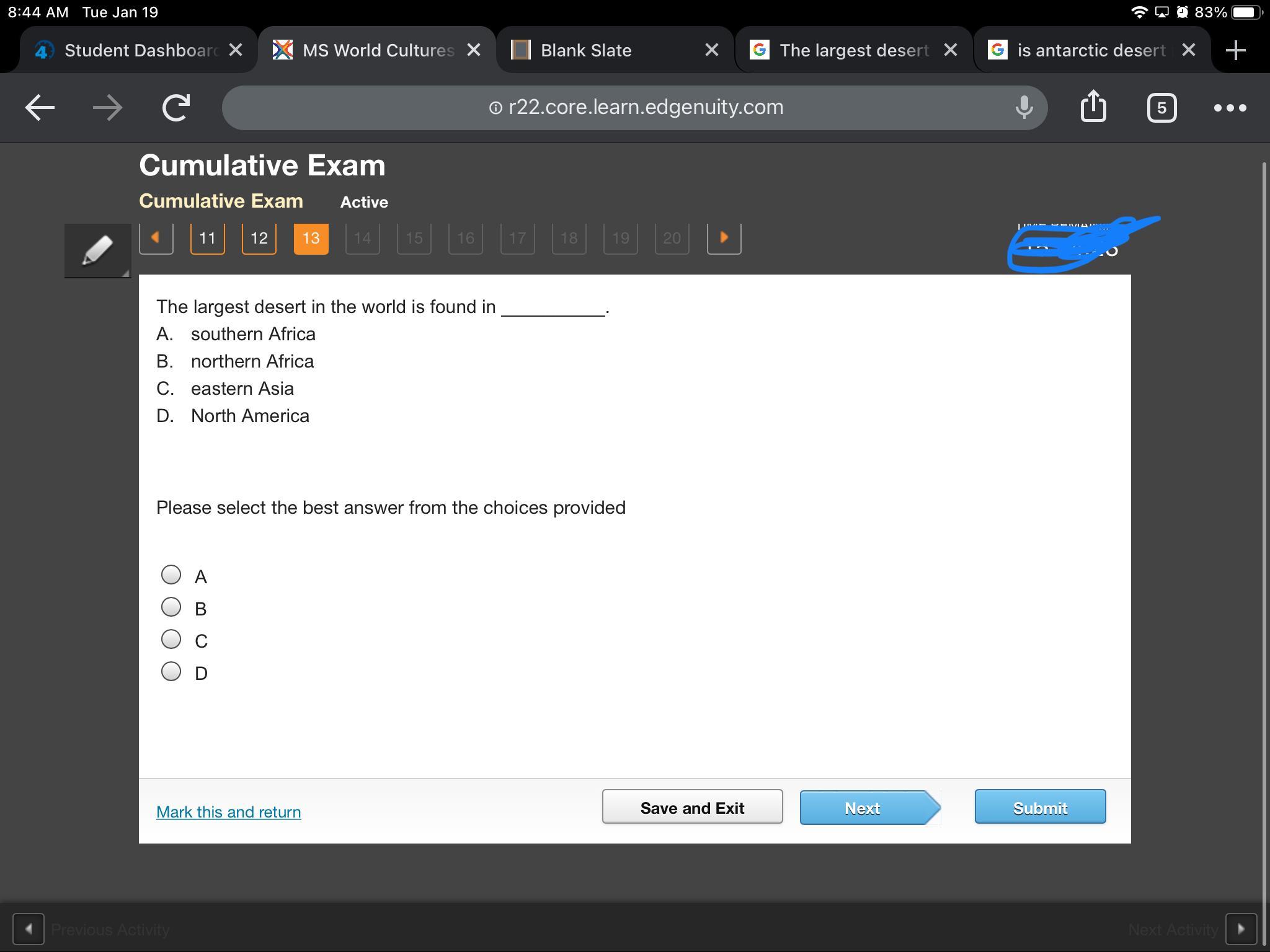Select radio button D
The width and height of the screenshot is (1270, 952).
(x=171, y=671)
